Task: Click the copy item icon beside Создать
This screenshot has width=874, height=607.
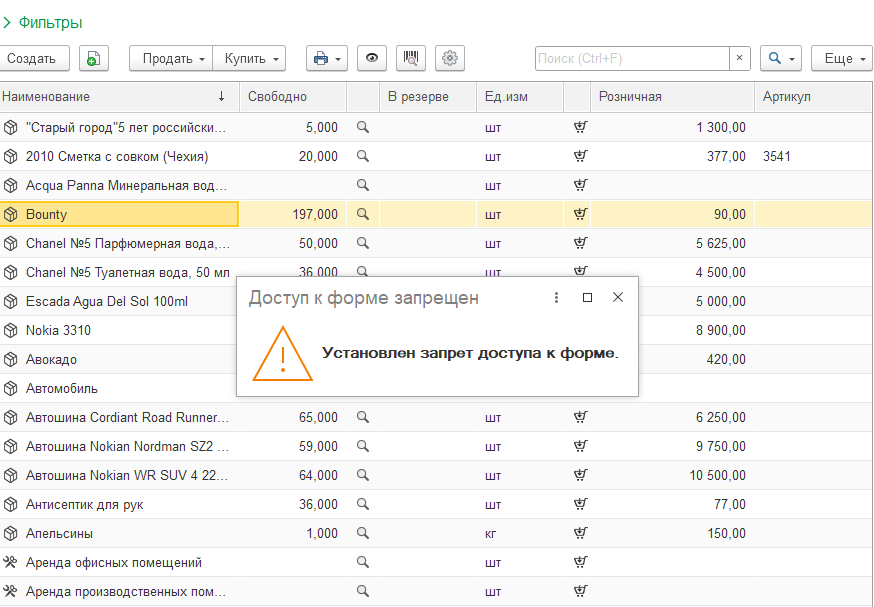Action: click(x=93, y=59)
